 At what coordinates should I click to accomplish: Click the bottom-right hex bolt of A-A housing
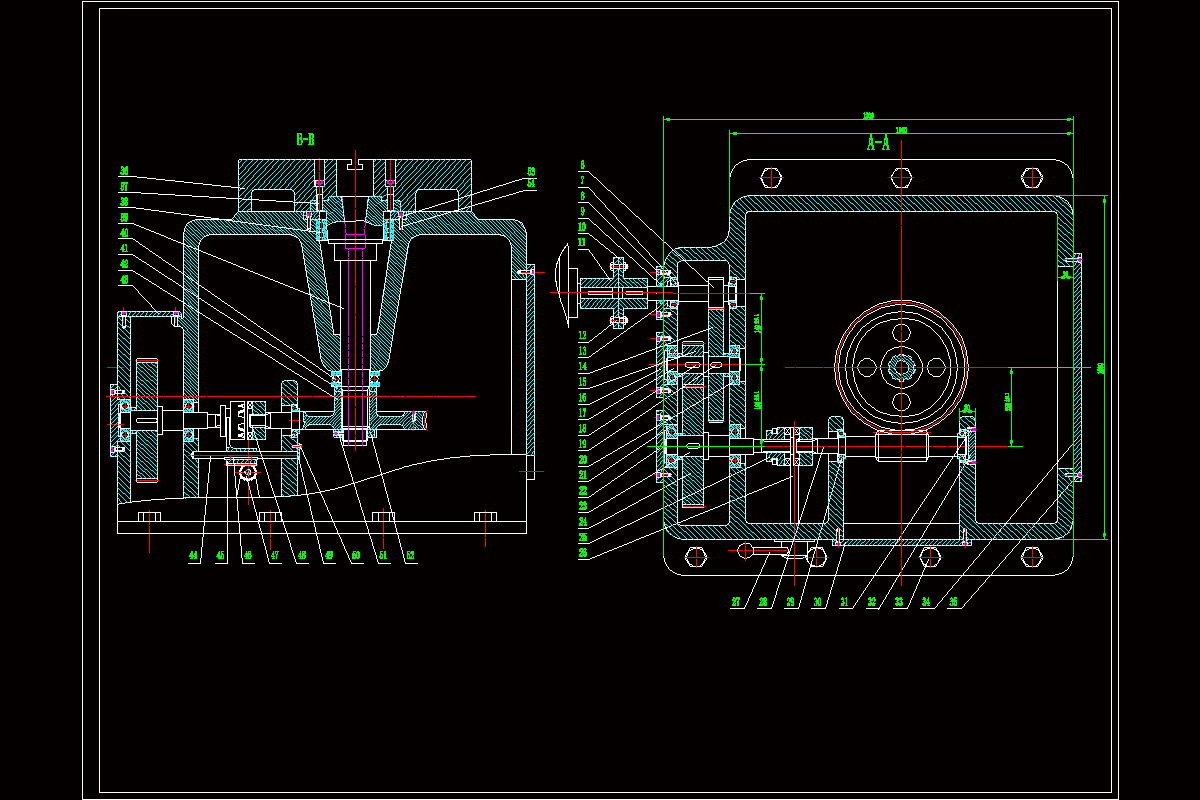click(1033, 556)
